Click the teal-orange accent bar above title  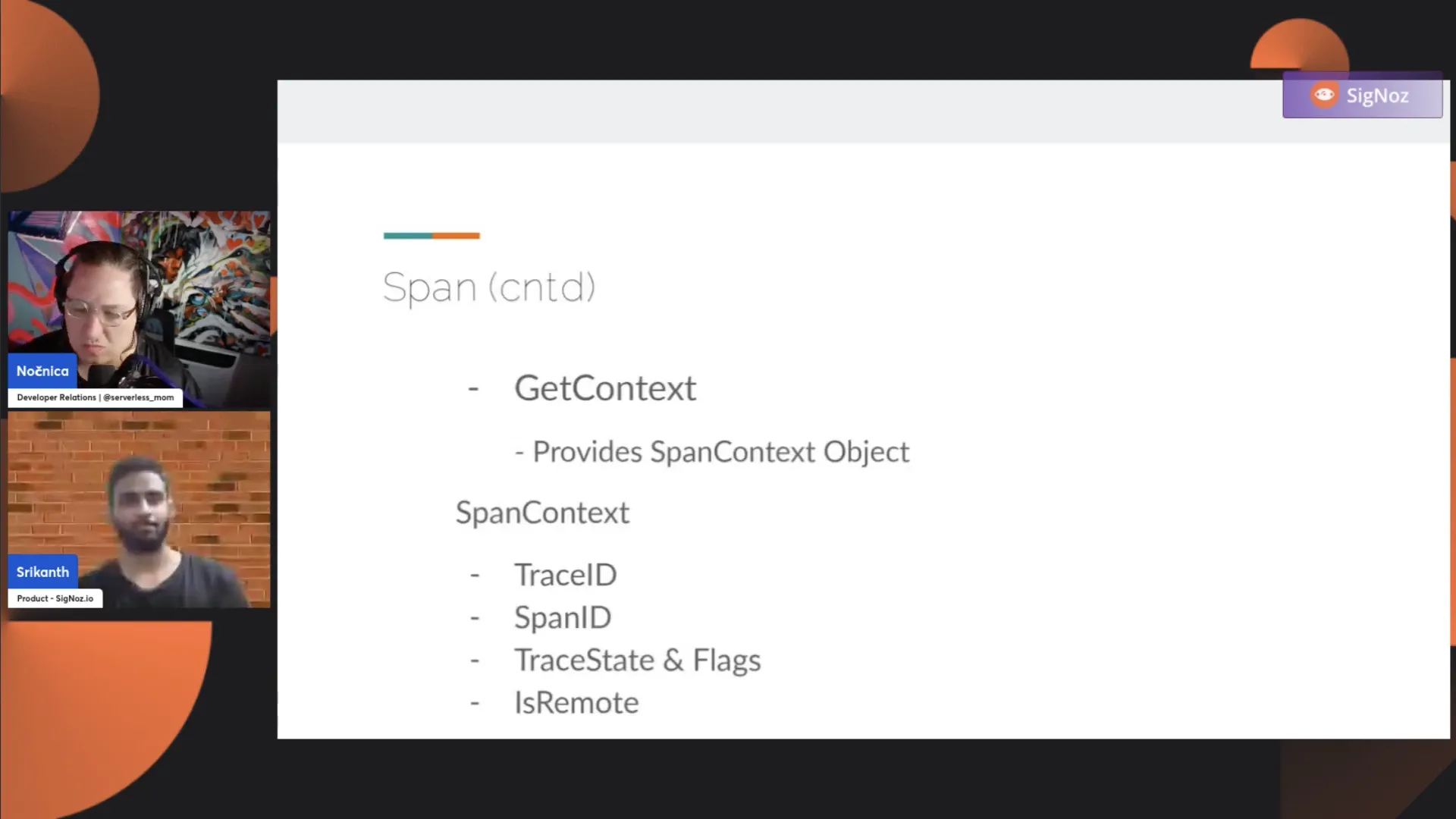point(431,236)
